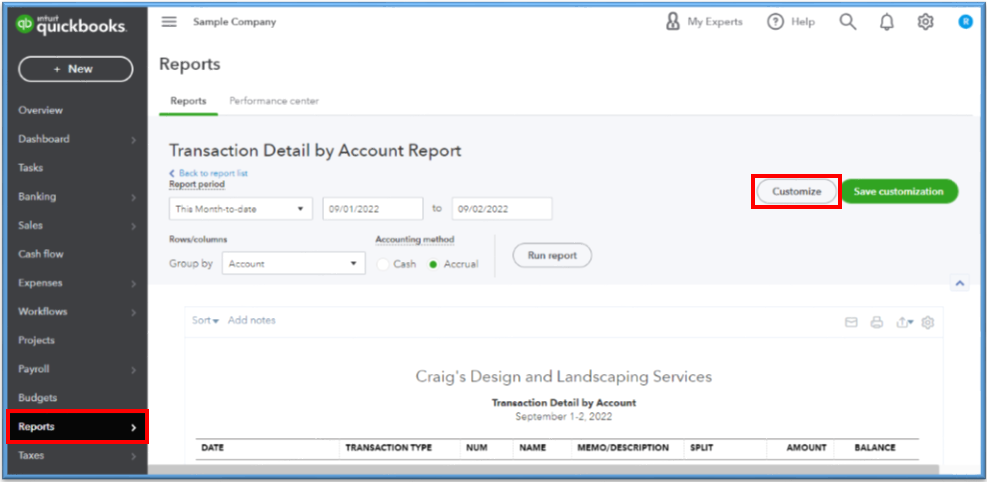Click the QuickBooks logo
Viewport: 987px width, 482px height.
point(71,25)
